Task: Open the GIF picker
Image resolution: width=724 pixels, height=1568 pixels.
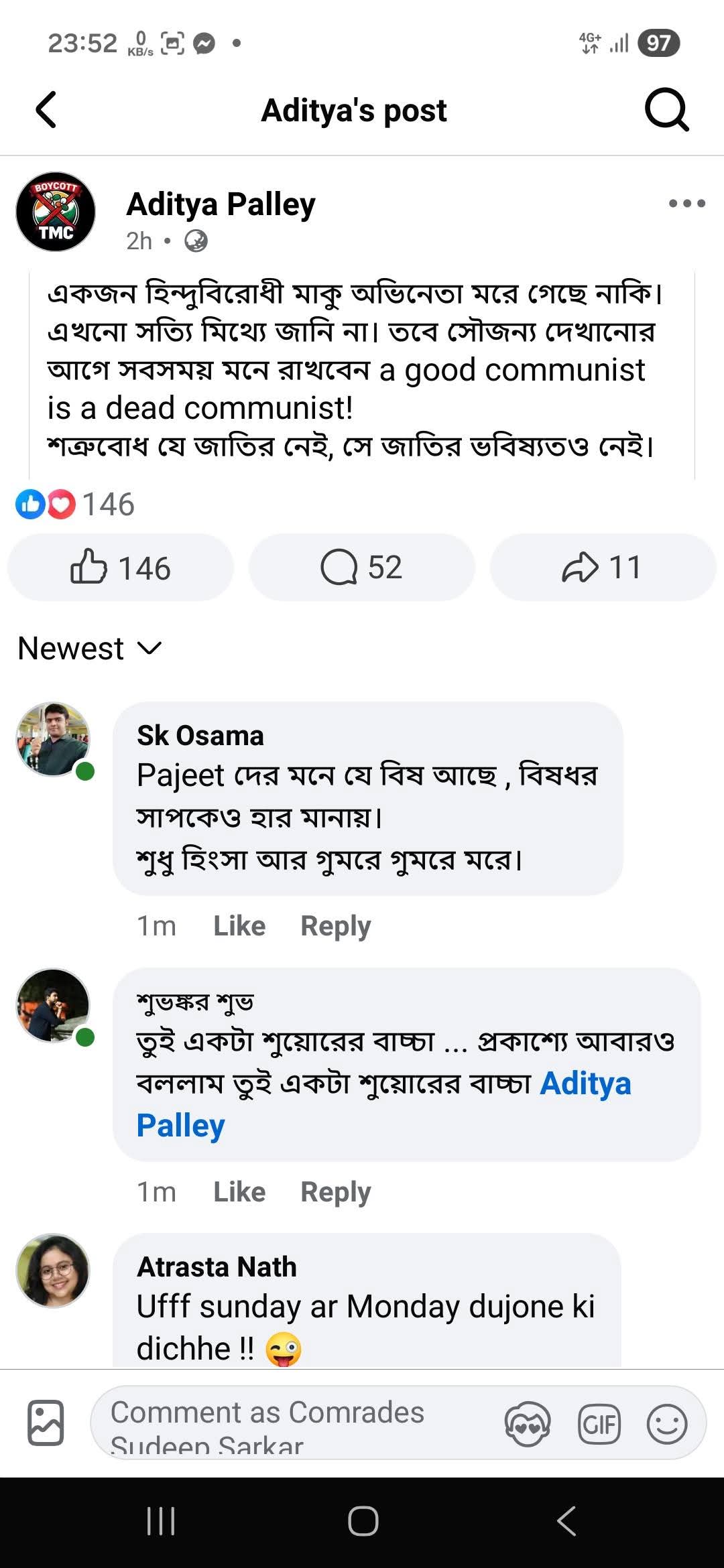Action: (x=599, y=1423)
